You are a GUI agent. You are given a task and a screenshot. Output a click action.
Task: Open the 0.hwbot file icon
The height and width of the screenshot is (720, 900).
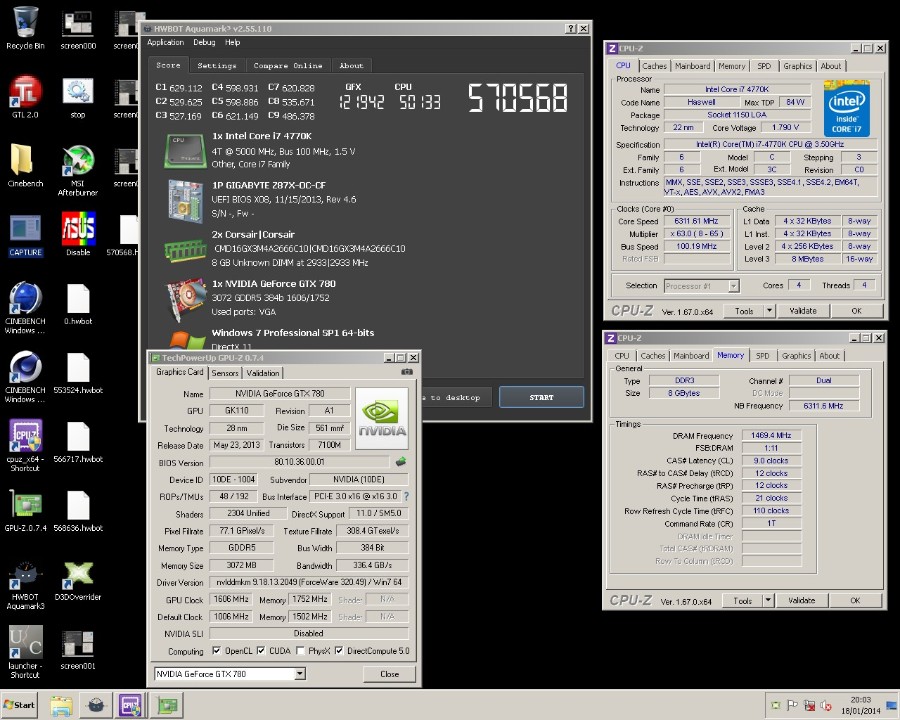pos(78,304)
